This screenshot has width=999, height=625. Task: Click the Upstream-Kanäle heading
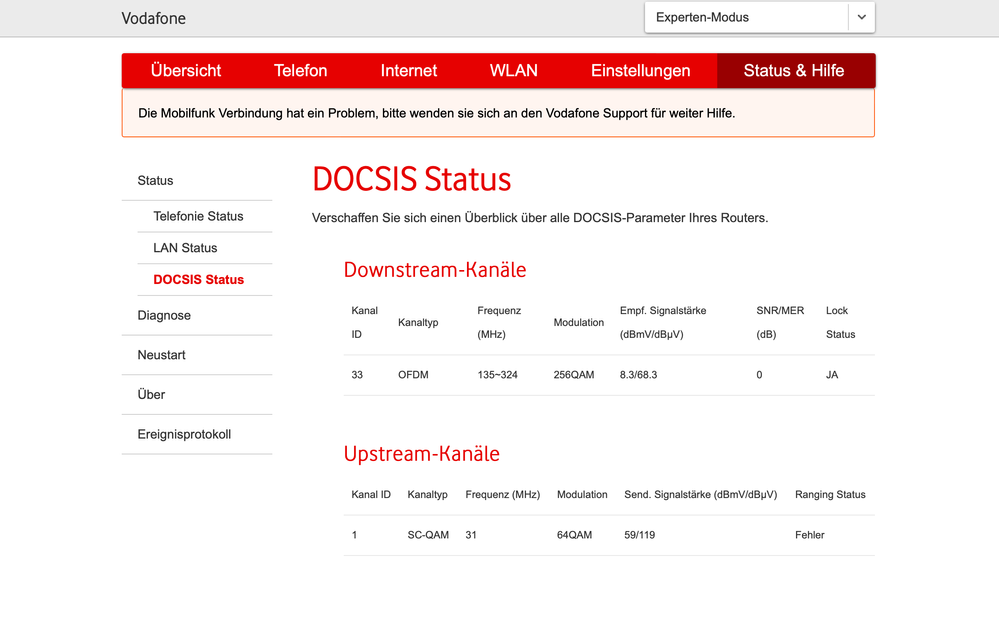click(x=421, y=454)
